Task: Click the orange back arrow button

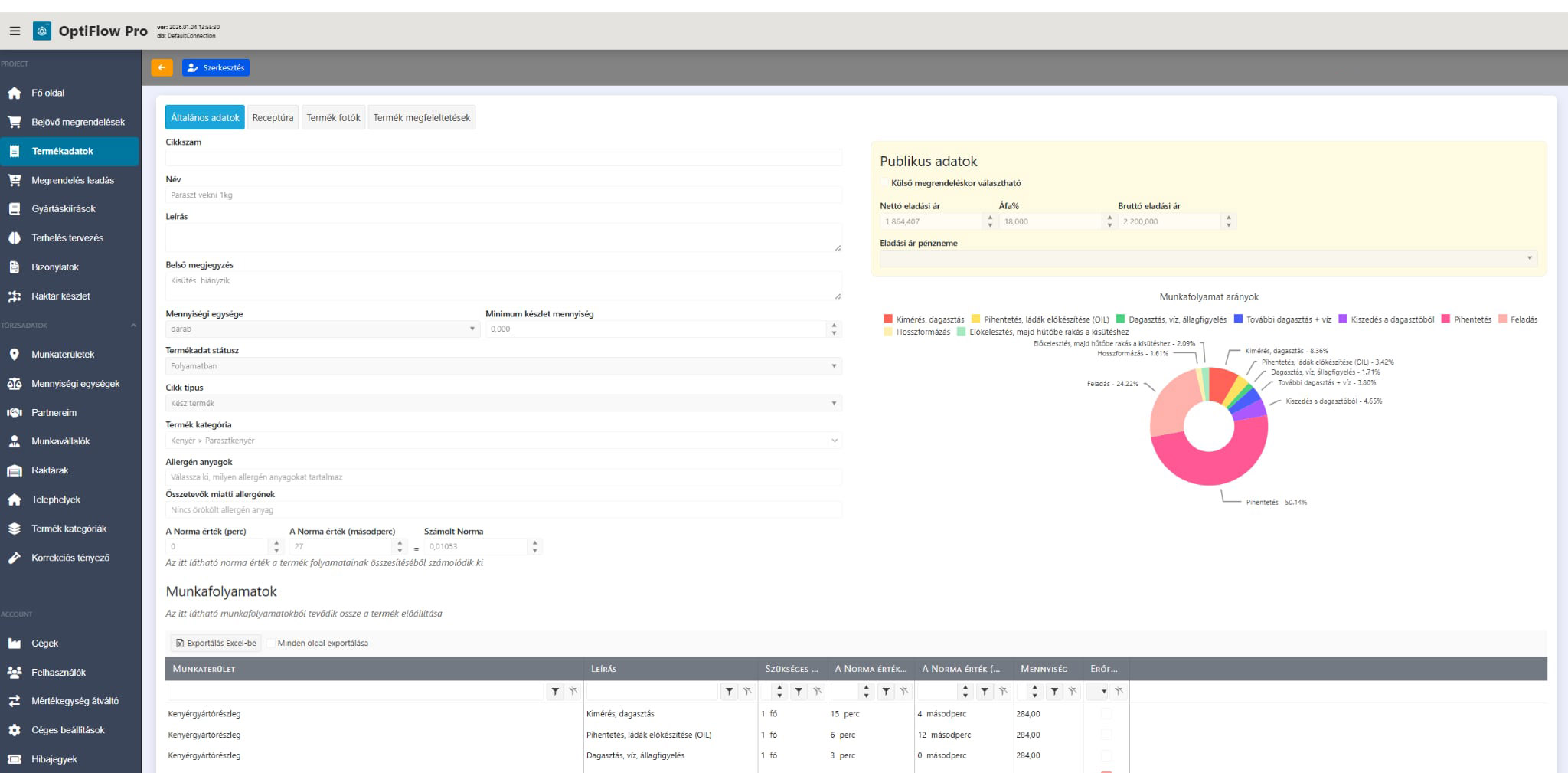Action: pyautogui.click(x=162, y=67)
